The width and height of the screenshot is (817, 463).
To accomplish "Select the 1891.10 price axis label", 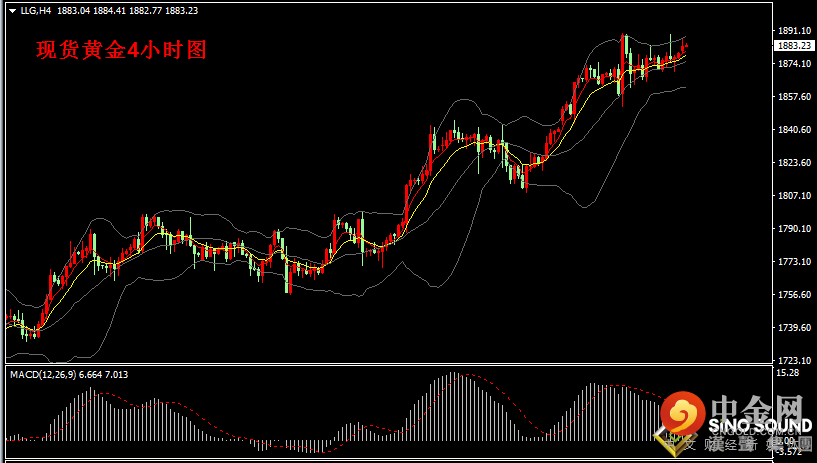I will [x=794, y=31].
